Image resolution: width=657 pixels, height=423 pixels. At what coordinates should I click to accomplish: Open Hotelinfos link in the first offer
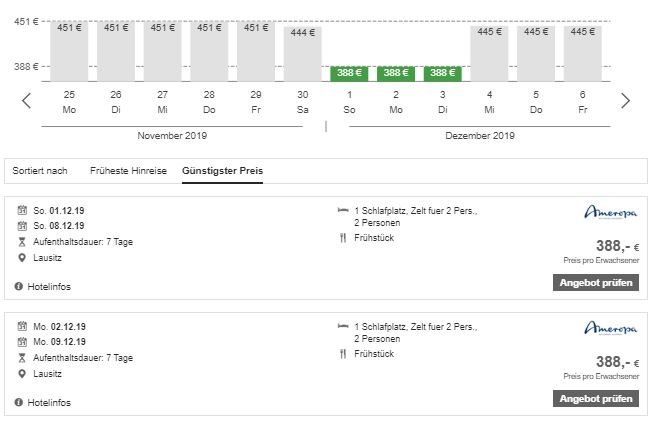pyautogui.click(x=50, y=287)
